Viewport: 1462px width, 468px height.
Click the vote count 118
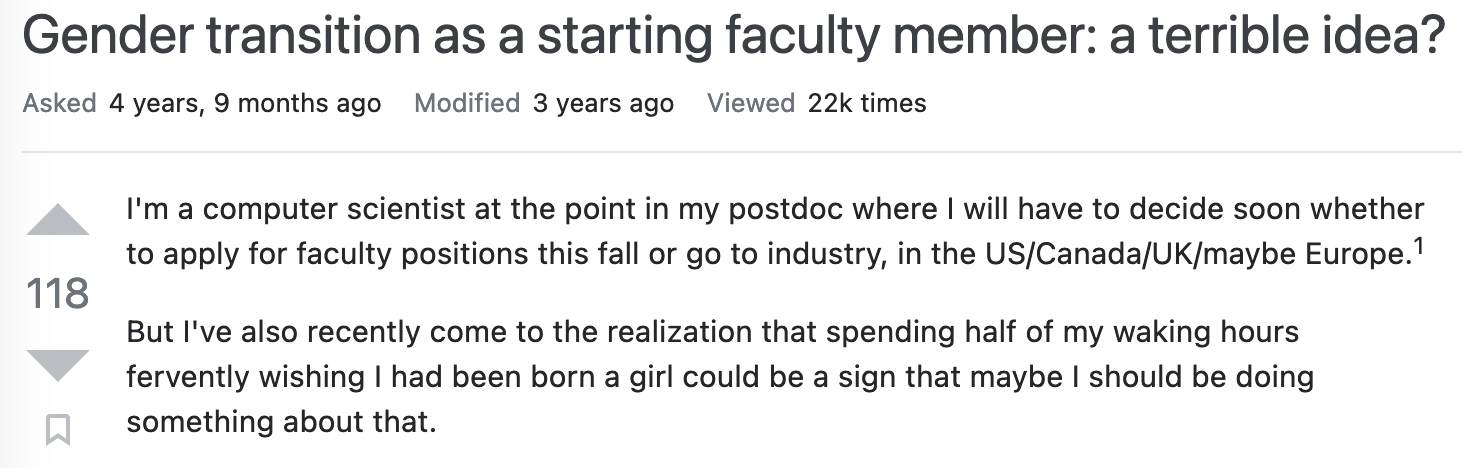coord(58,294)
